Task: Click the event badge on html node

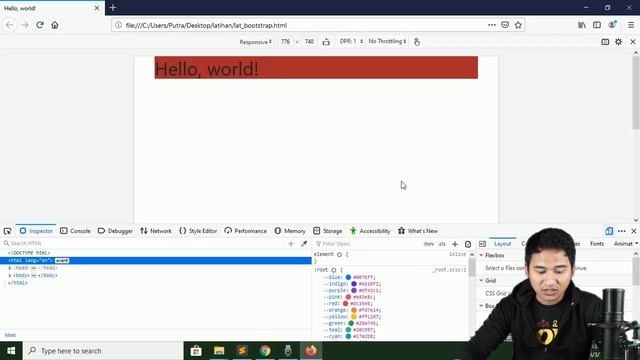Action: pyautogui.click(x=62, y=260)
